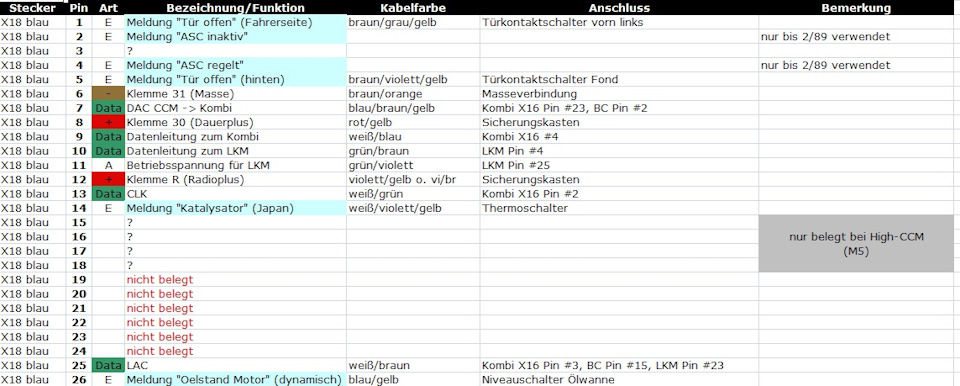Click cell 'Meldung "Katalysator" (Japan)'
Viewport: 960px width, 386px height.
(x=236, y=208)
